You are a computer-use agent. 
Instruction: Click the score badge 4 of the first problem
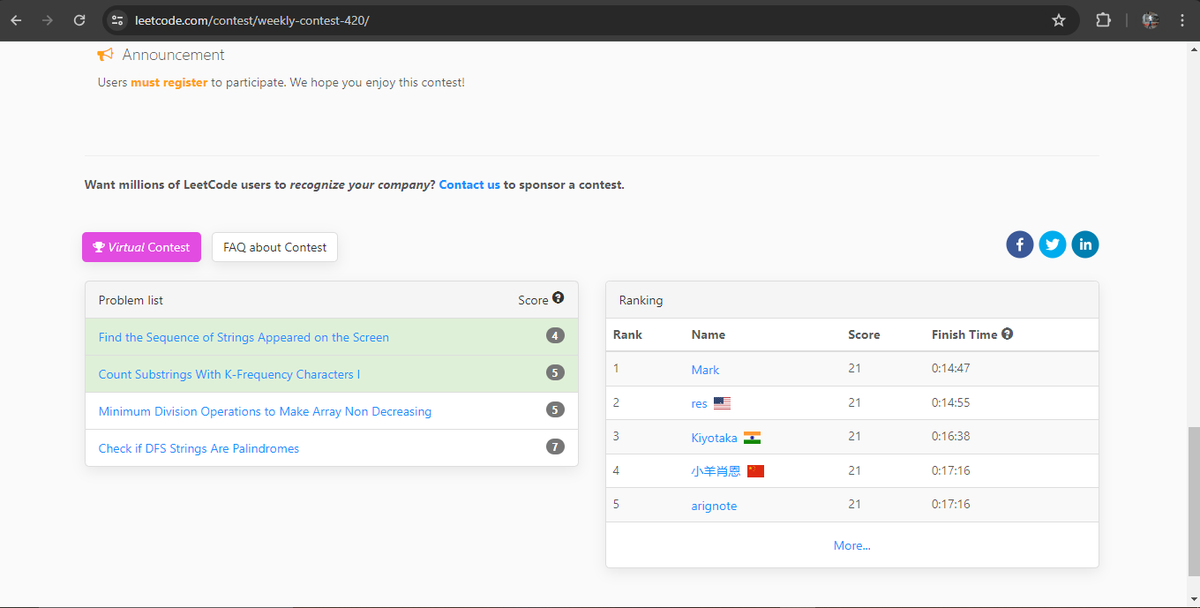point(555,336)
